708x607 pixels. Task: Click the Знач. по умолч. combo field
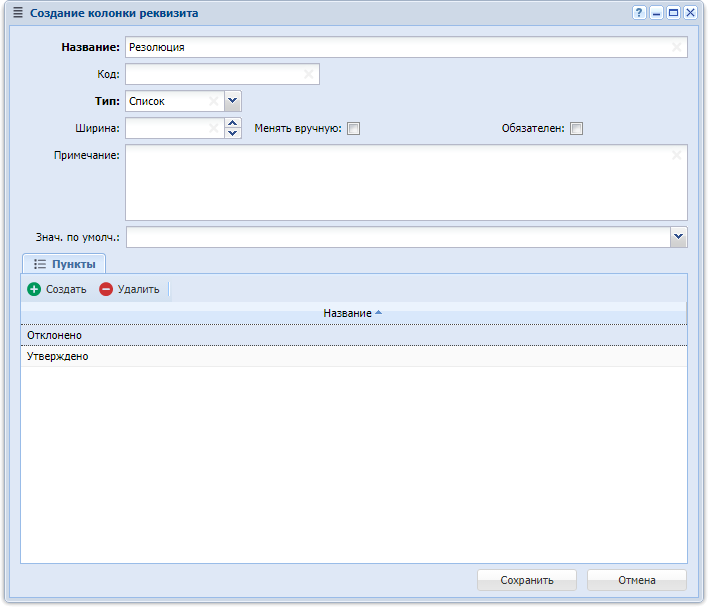(398, 237)
